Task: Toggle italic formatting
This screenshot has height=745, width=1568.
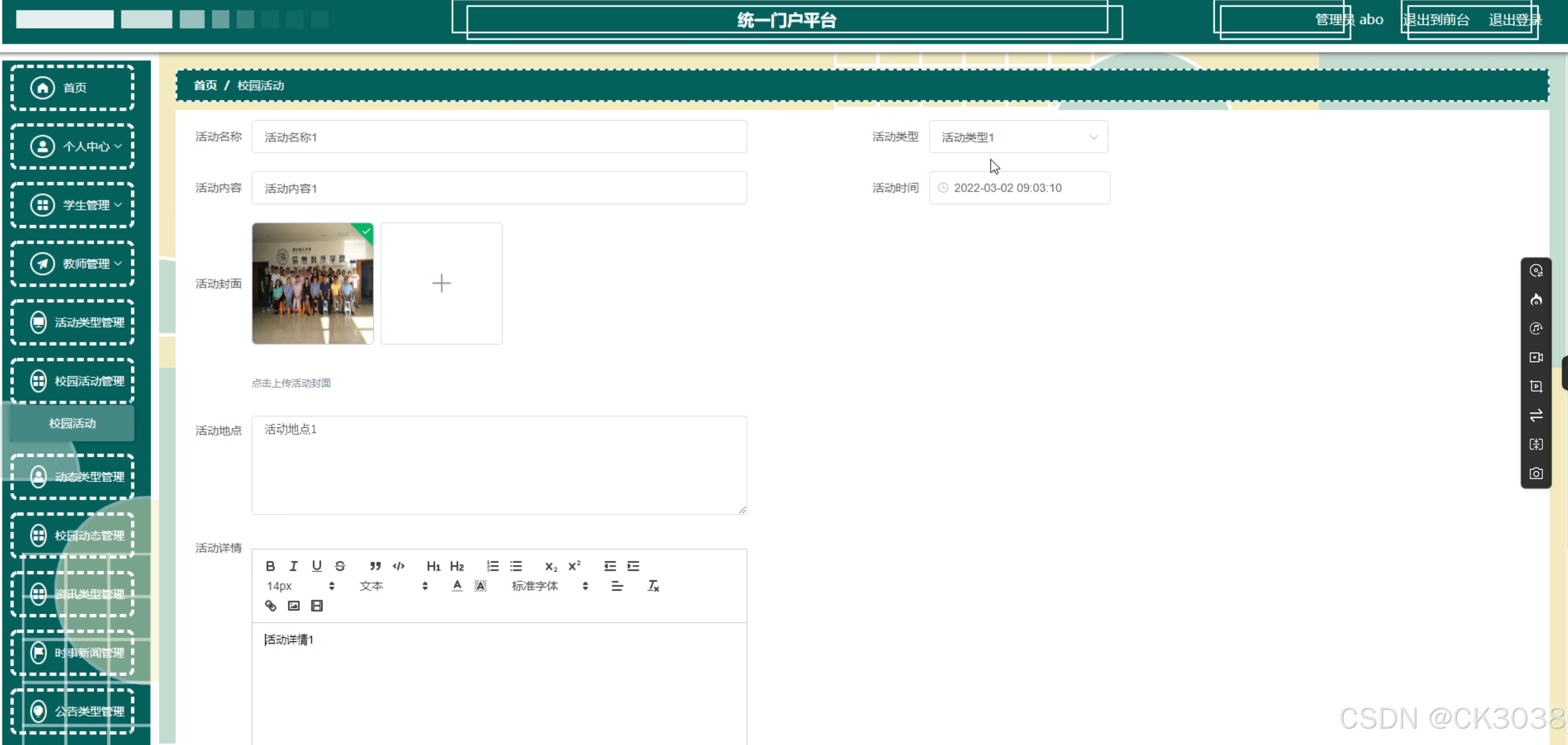Action: coord(293,566)
